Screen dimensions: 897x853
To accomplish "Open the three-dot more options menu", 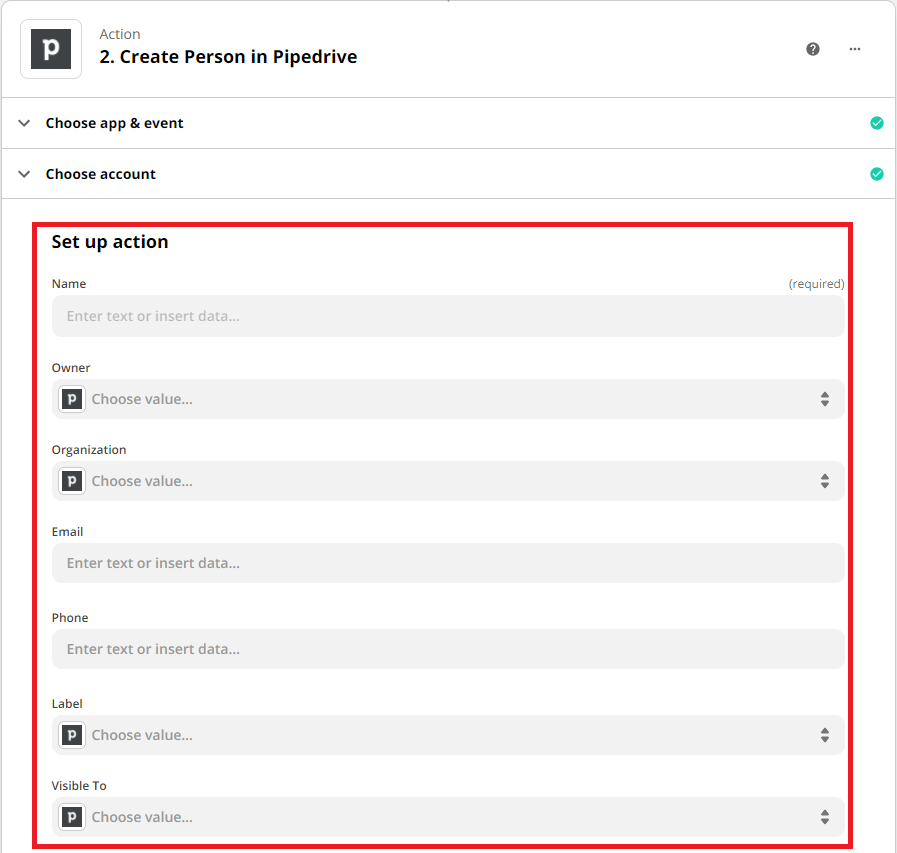I will coord(855,49).
